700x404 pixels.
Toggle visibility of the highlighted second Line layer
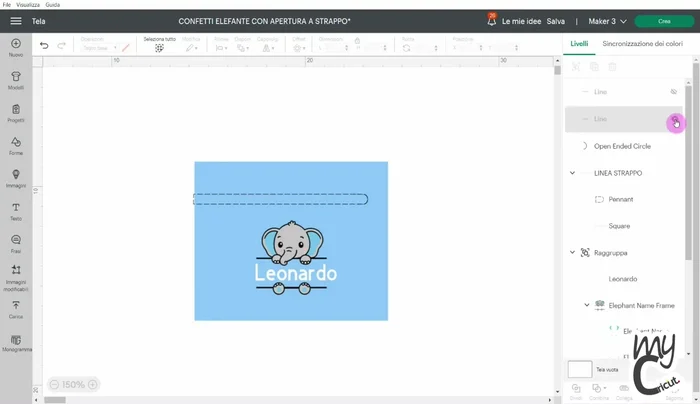coord(675,119)
